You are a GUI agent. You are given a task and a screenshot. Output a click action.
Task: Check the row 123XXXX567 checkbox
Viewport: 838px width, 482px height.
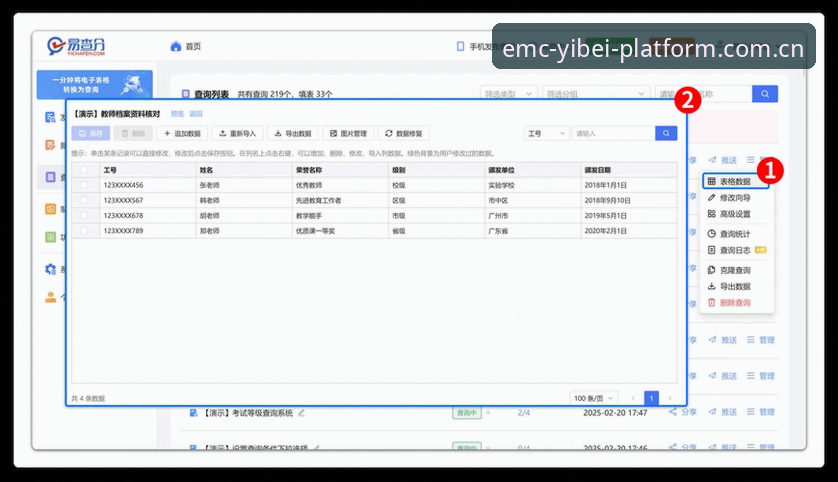click(84, 200)
